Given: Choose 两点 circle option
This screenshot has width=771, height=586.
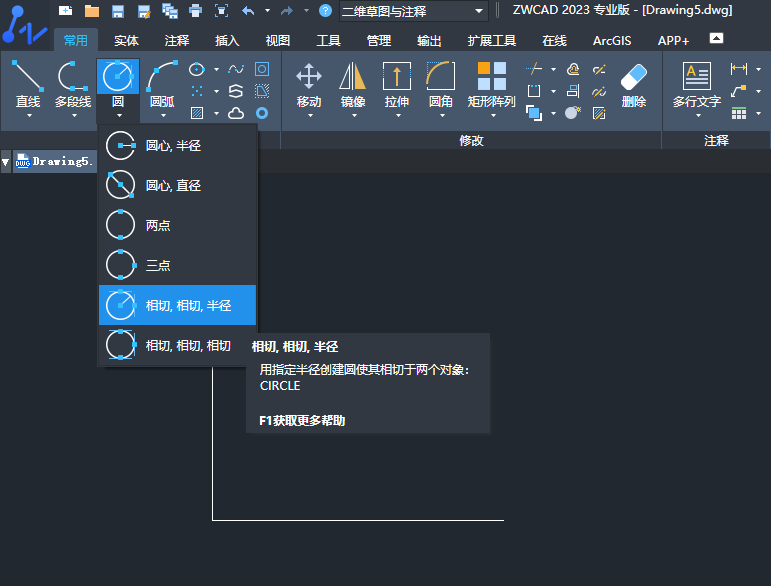Looking at the screenshot, I should click(178, 225).
